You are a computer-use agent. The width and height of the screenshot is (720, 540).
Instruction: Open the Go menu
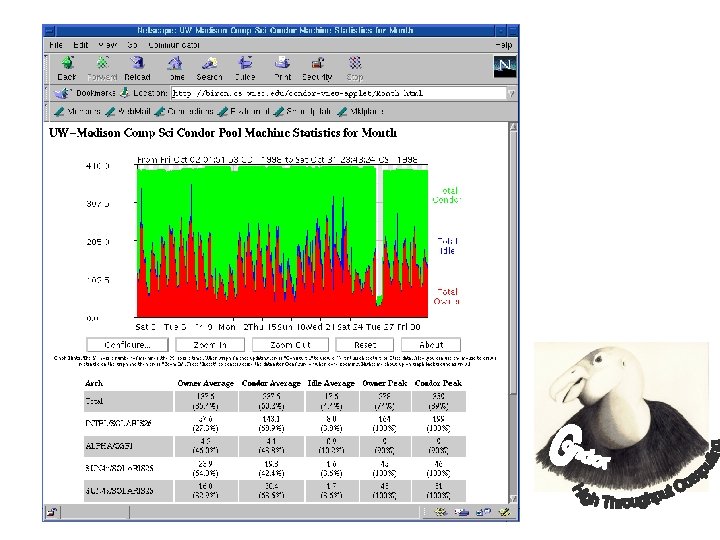(132, 45)
